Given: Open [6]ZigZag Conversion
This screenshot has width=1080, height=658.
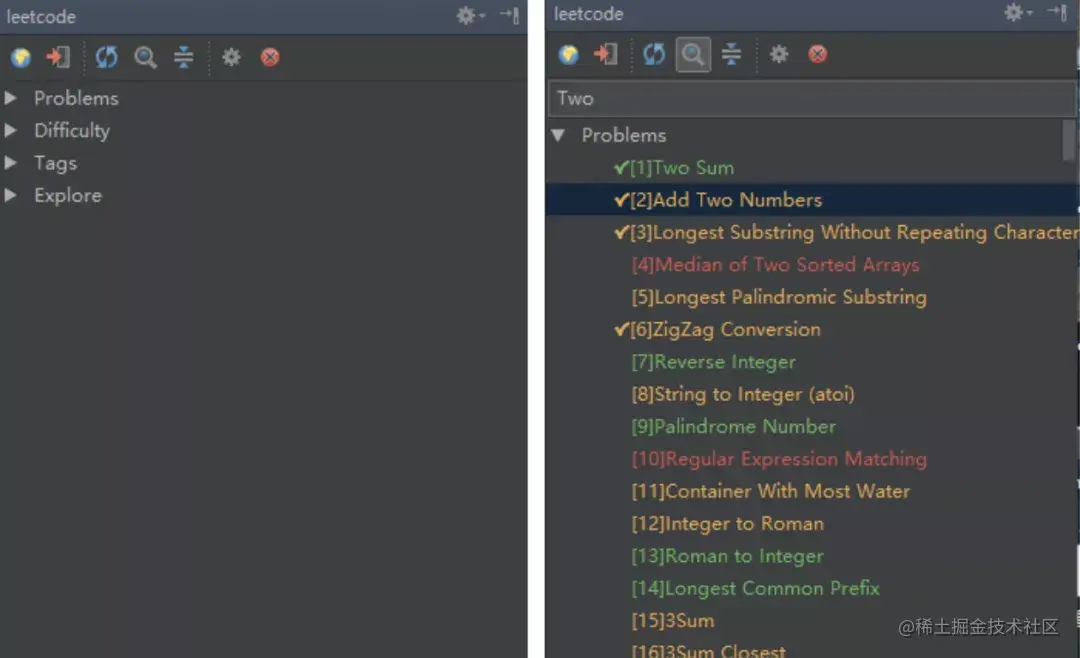Looking at the screenshot, I should [x=718, y=329].
